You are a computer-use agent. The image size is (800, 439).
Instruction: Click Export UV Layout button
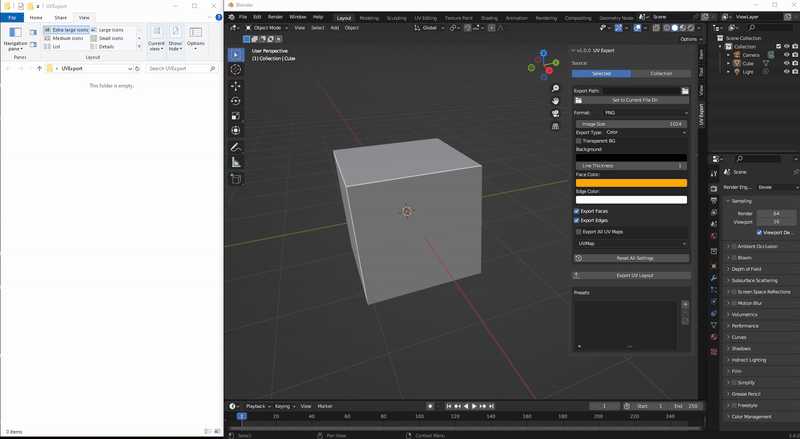pyautogui.click(x=632, y=276)
